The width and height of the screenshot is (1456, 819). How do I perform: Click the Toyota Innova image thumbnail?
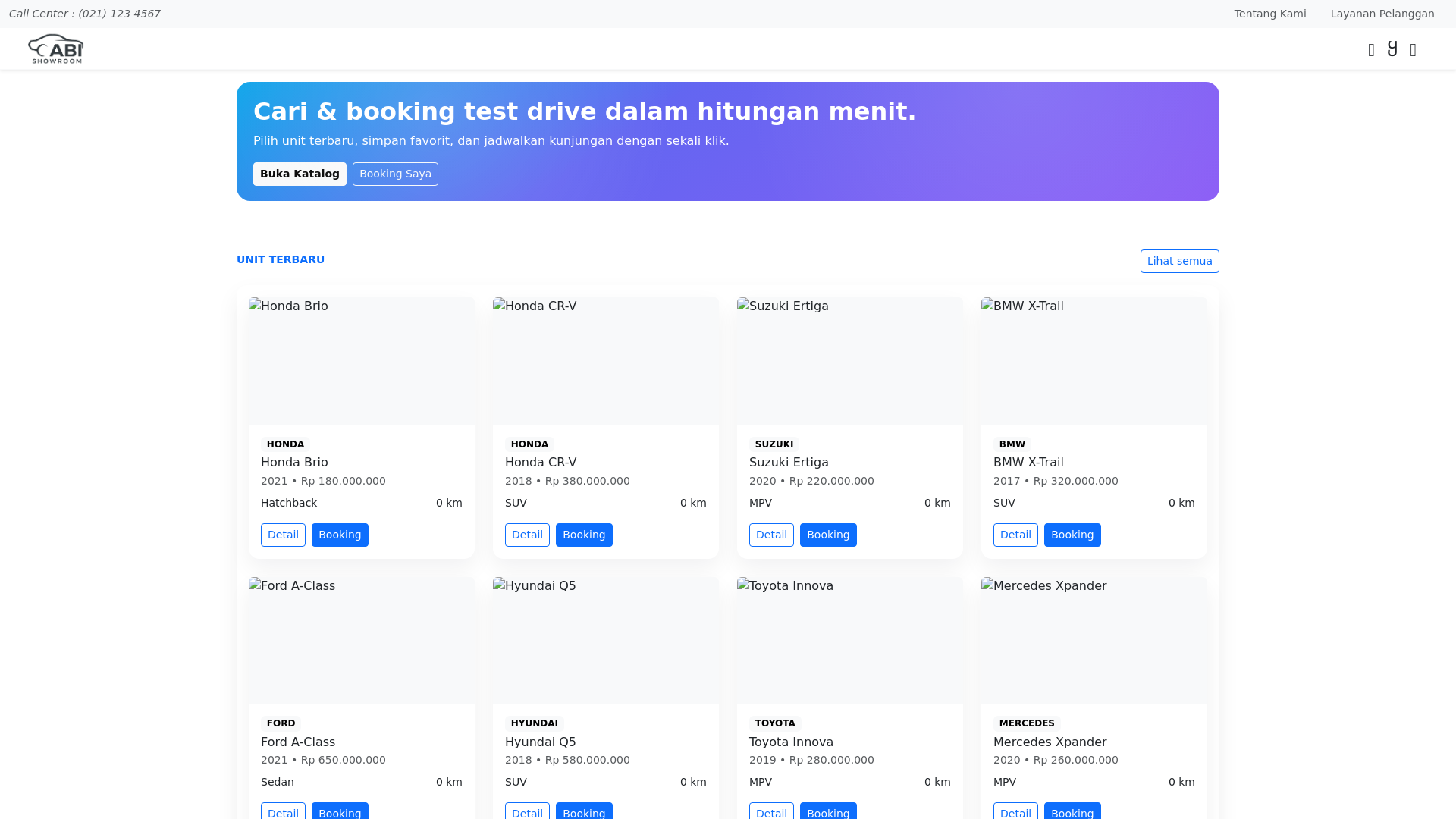tap(849, 640)
